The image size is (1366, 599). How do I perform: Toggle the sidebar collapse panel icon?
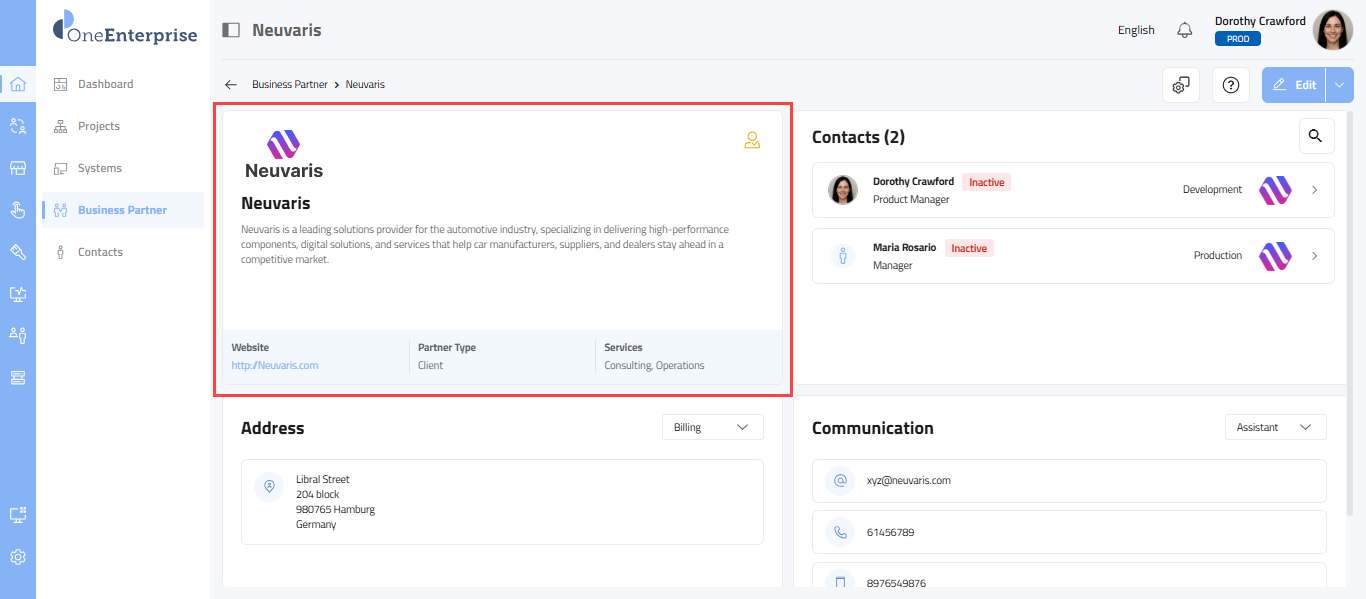(x=231, y=30)
